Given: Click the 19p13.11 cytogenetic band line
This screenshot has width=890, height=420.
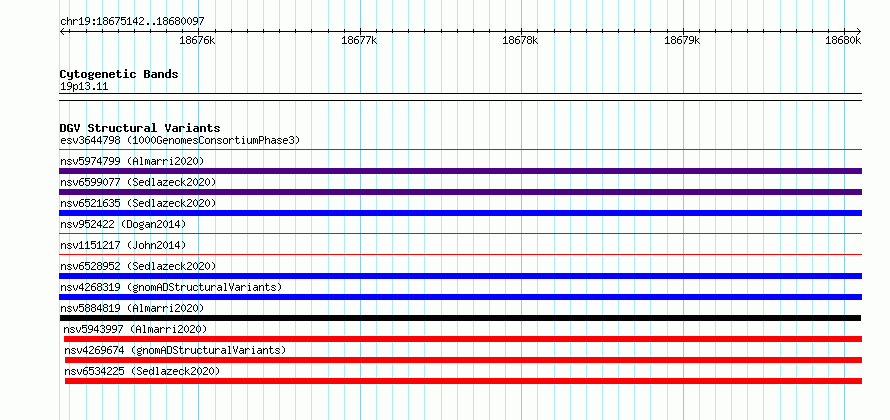Looking at the screenshot, I should [461, 97].
